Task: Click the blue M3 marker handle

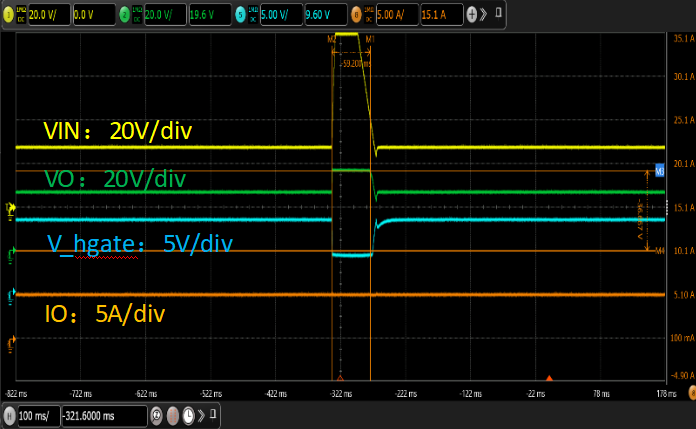Action: 659,171
